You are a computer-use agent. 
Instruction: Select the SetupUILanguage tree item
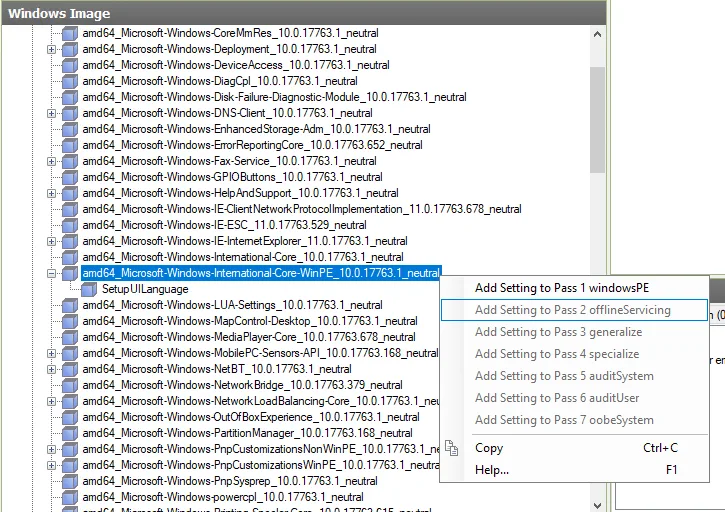click(x=145, y=289)
